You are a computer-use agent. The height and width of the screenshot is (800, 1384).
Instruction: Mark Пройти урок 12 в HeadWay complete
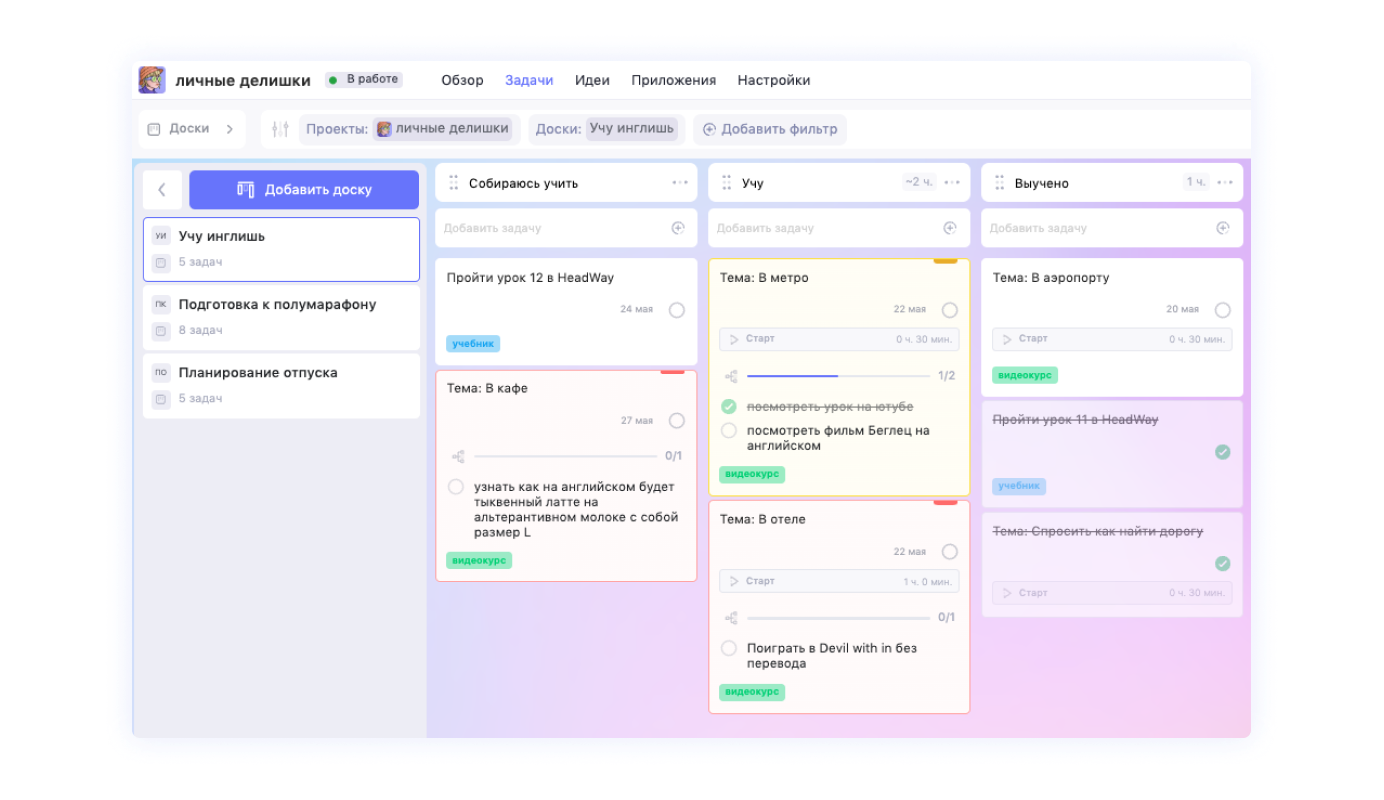[677, 310]
